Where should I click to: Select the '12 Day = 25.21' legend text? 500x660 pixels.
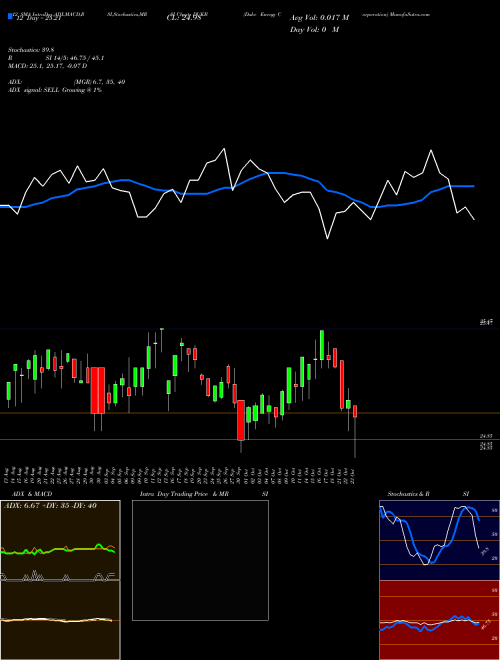(x=39, y=18)
